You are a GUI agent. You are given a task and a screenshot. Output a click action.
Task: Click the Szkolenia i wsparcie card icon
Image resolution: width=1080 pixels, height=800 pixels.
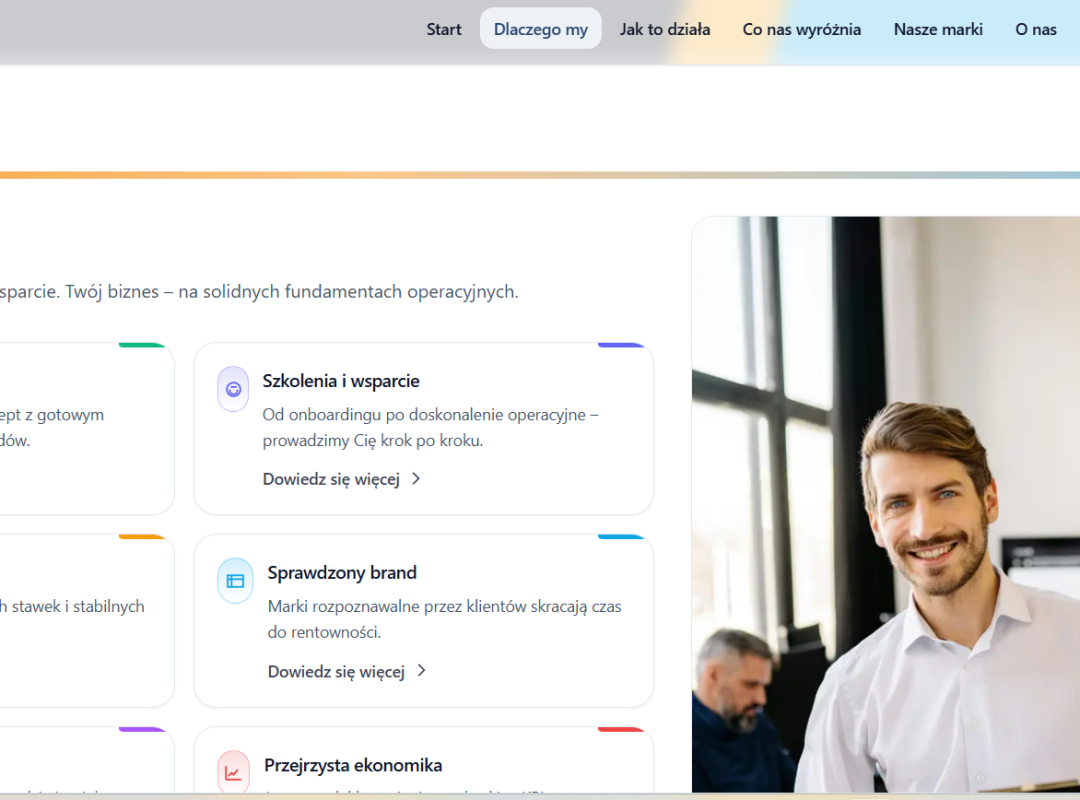click(233, 389)
